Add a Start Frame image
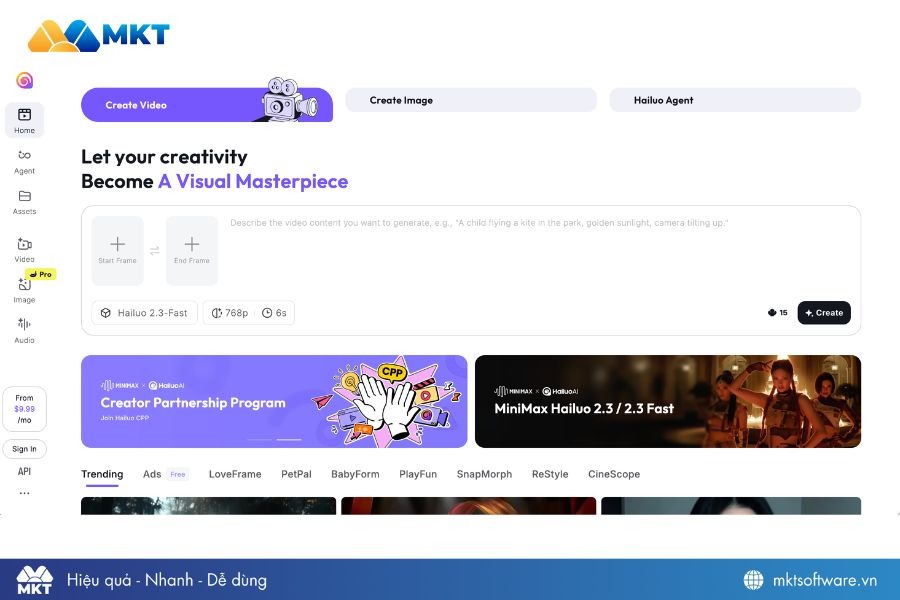Screen dimensions: 900x600 [118, 250]
